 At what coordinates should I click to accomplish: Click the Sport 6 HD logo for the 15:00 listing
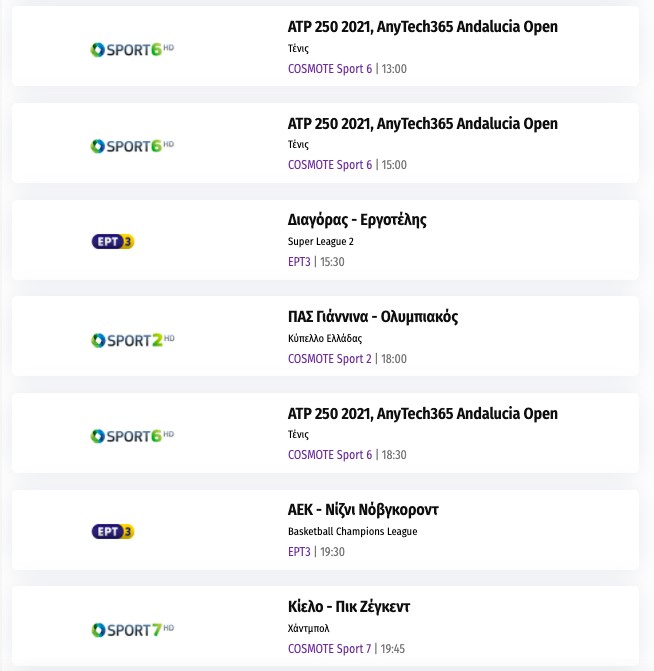[x=132, y=146]
